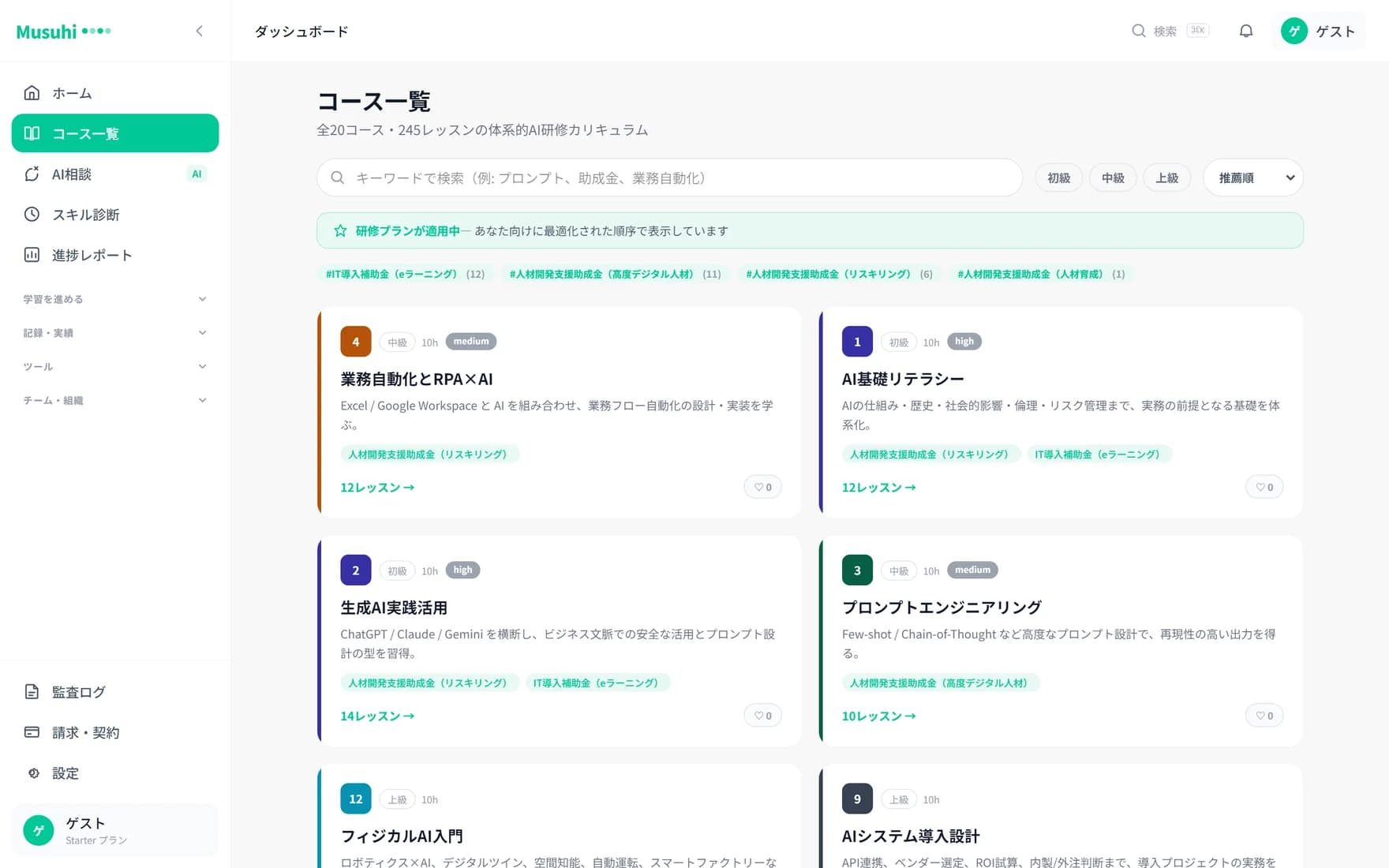This screenshot has height=868, width=1389.
Task: Open 12レッスン link on AI基礎リテラシー
Action: click(878, 488)
